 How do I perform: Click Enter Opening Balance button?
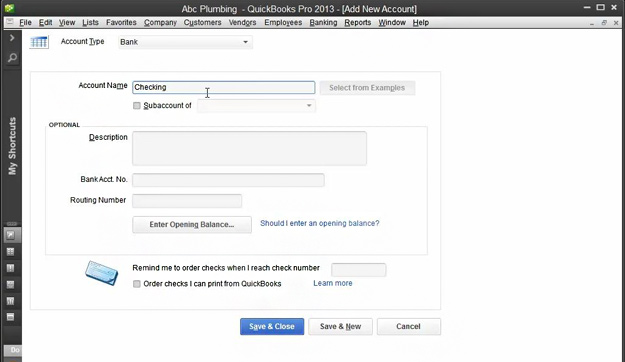[x=192, y=224]
